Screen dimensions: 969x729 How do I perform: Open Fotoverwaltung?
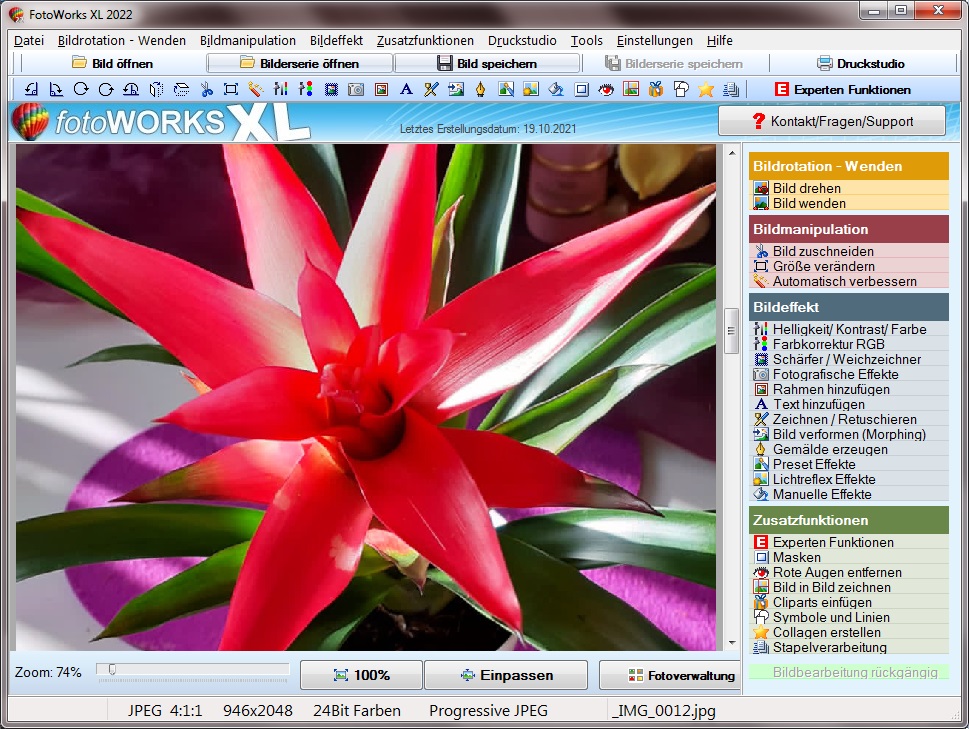tap(670, 675)
